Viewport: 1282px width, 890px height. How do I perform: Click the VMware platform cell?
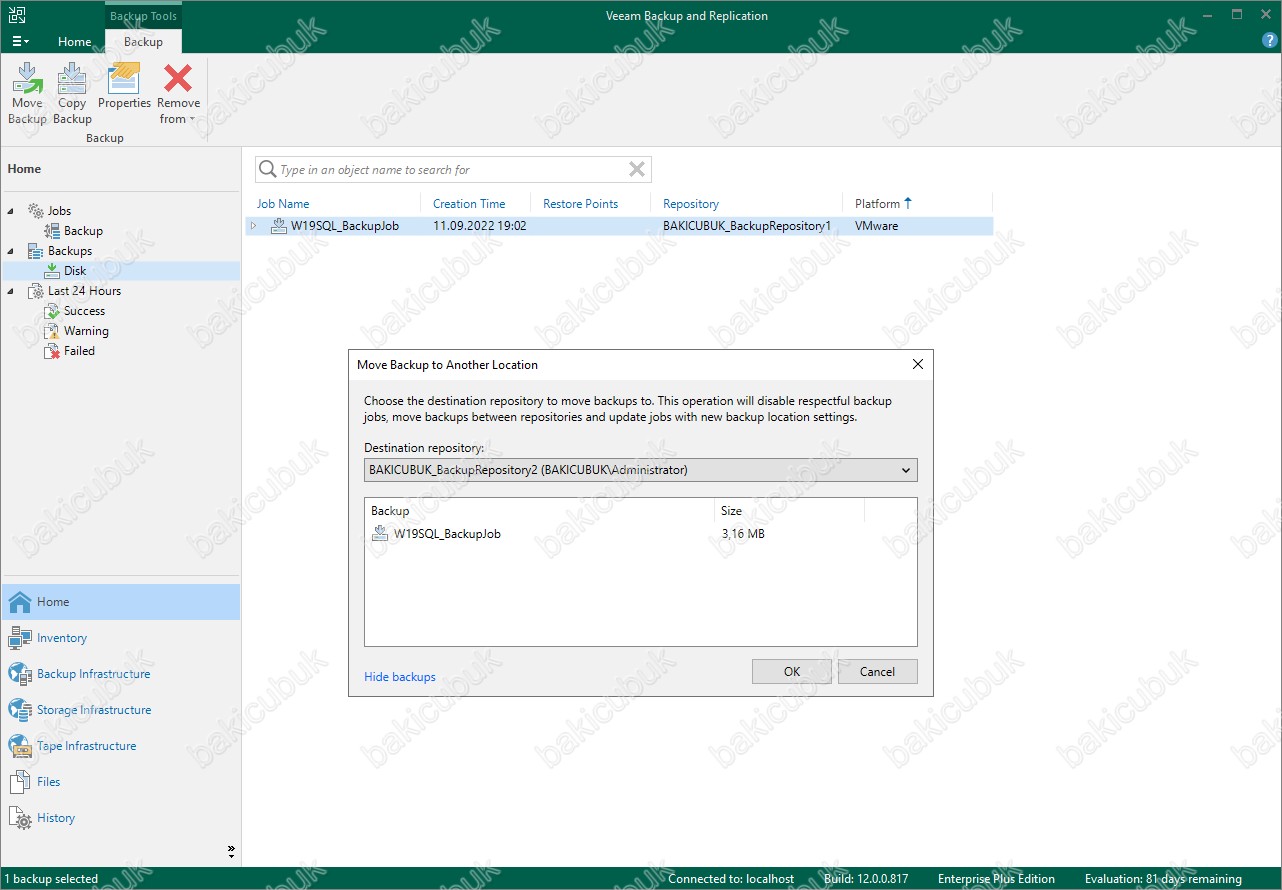877,226
